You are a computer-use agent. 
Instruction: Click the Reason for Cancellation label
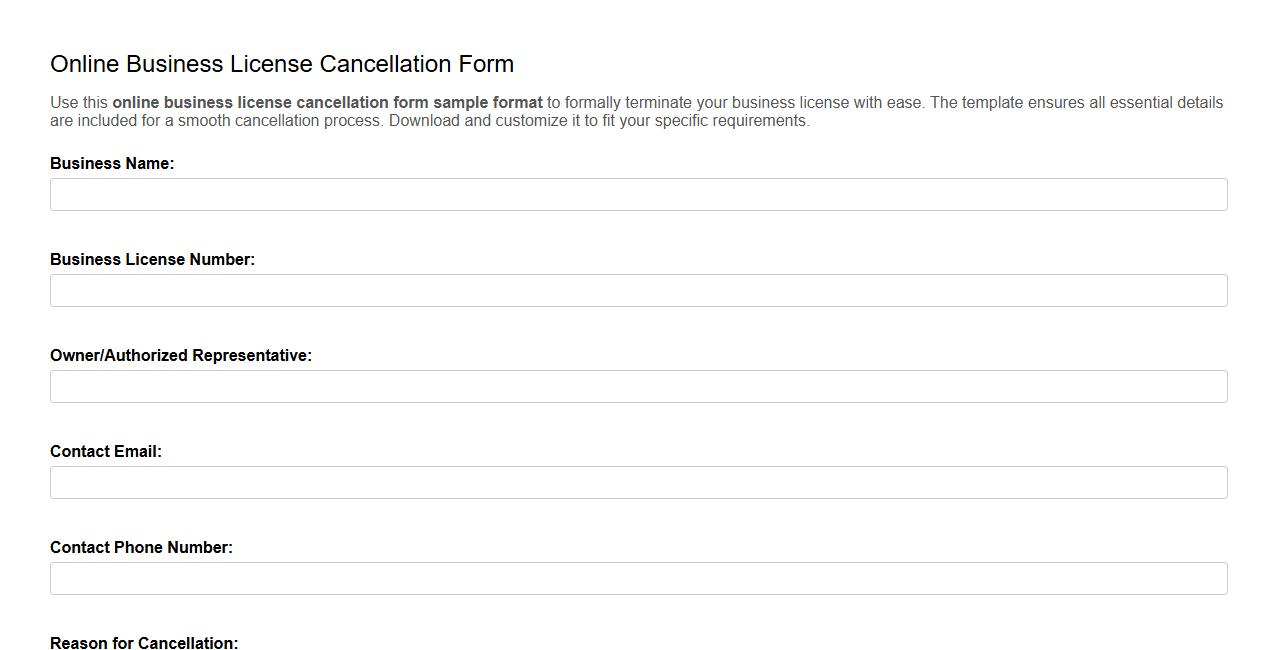click(143, 643)
